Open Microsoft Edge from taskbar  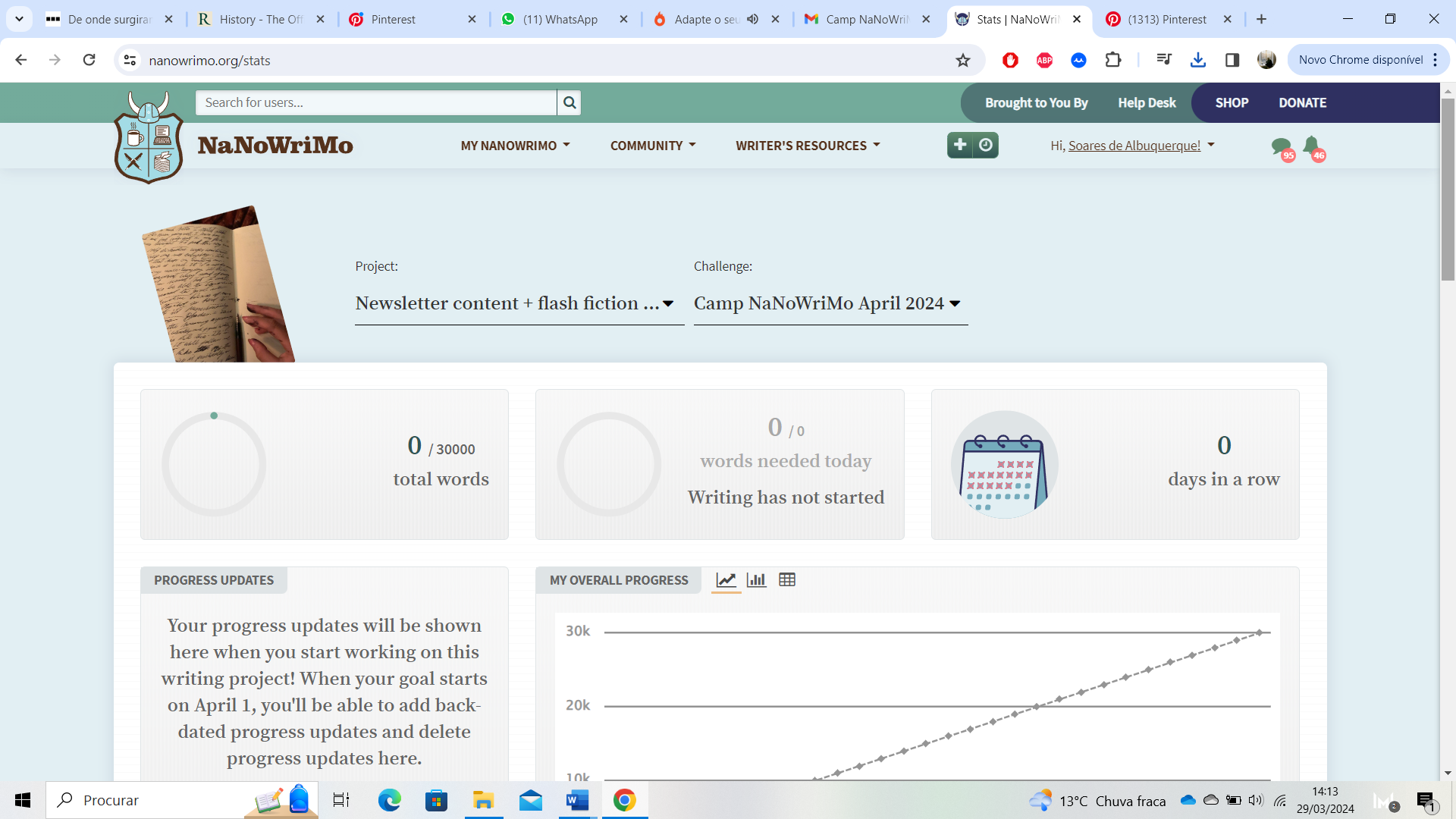[390, 800]
